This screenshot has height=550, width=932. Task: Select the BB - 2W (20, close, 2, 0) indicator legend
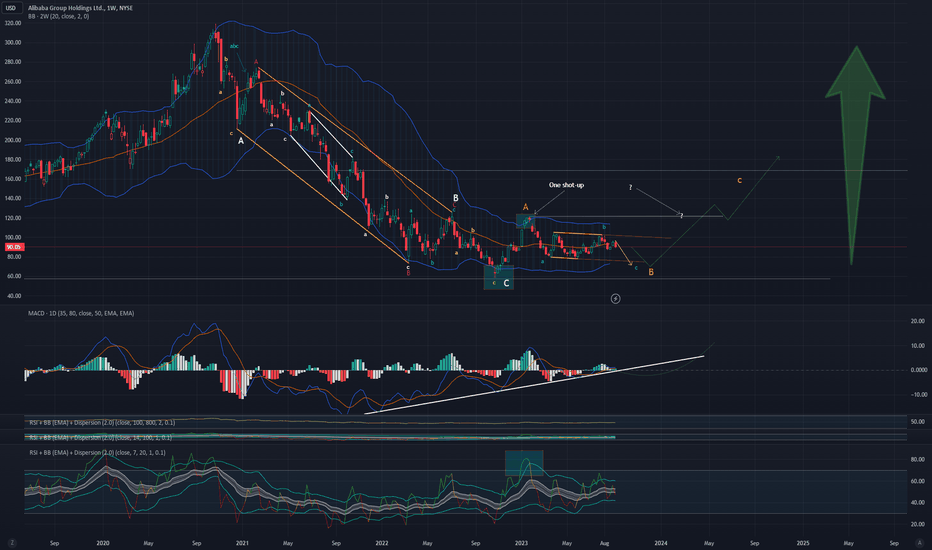tap(58, 17)
